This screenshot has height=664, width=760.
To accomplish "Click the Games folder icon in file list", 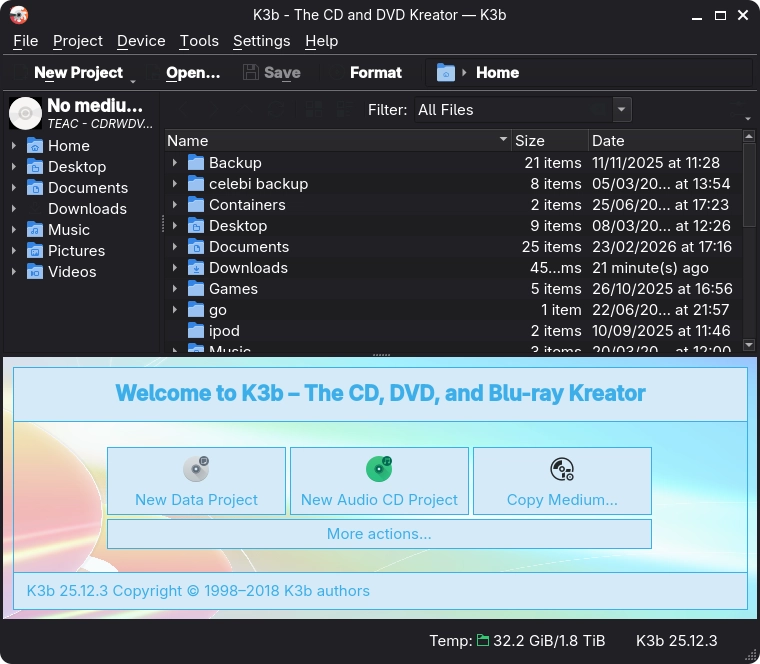I will click(x=196, y=289).
